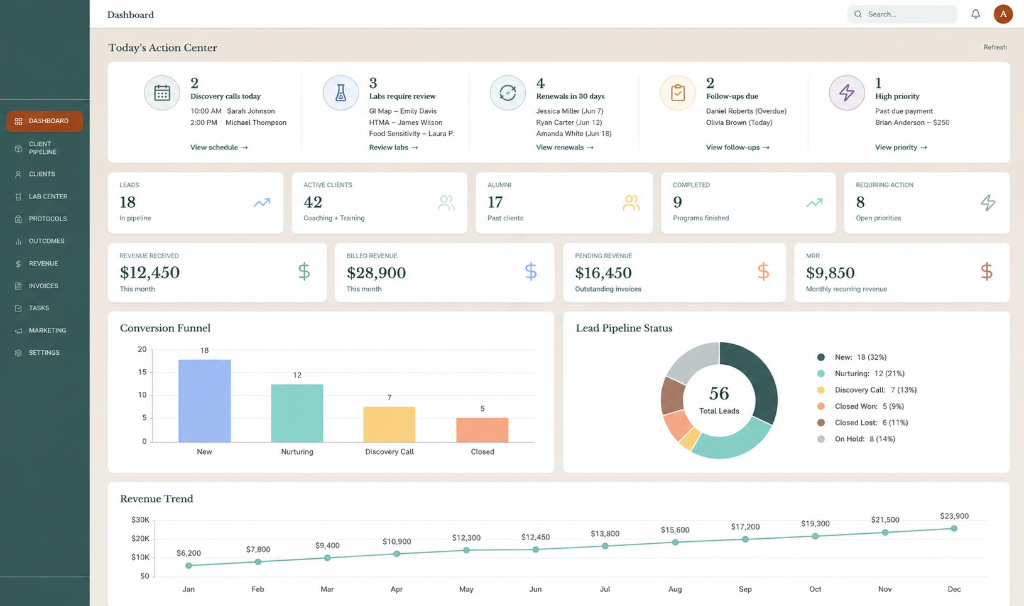Select the Outcomes label in sidebar
Viewport: 1024px width, 606px height.
pyautogui.click(x=46, y=241)
